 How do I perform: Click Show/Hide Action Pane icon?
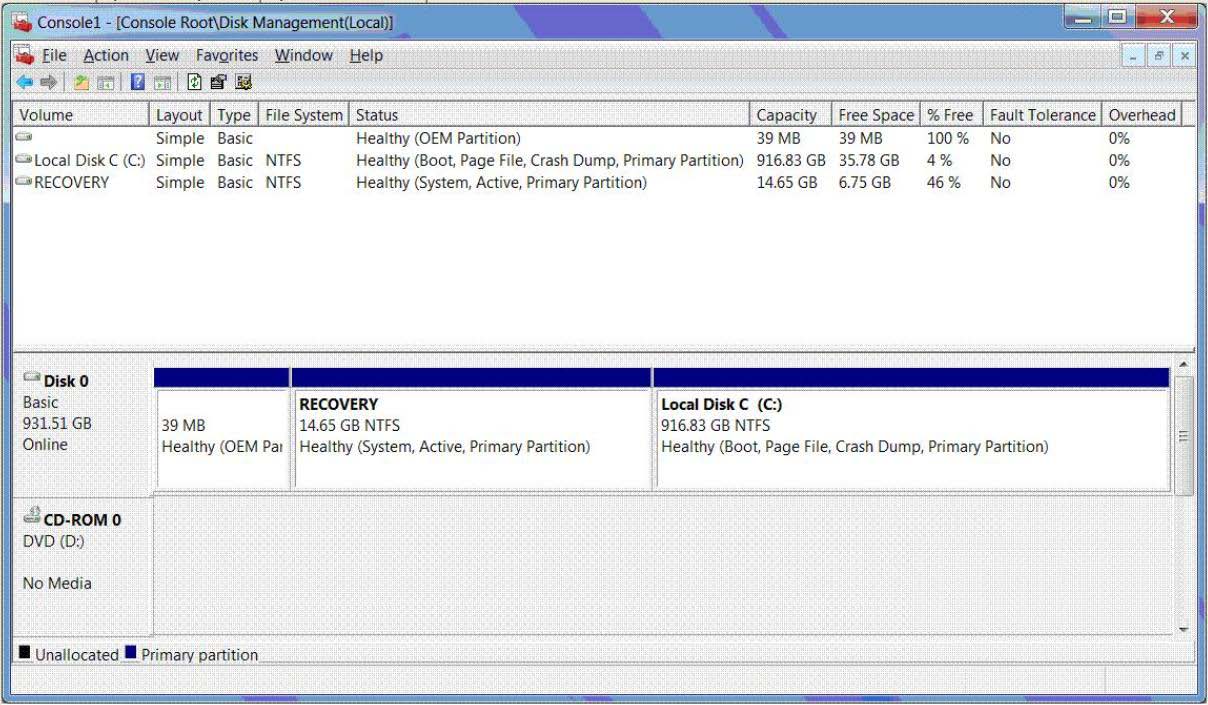(161, 82)
